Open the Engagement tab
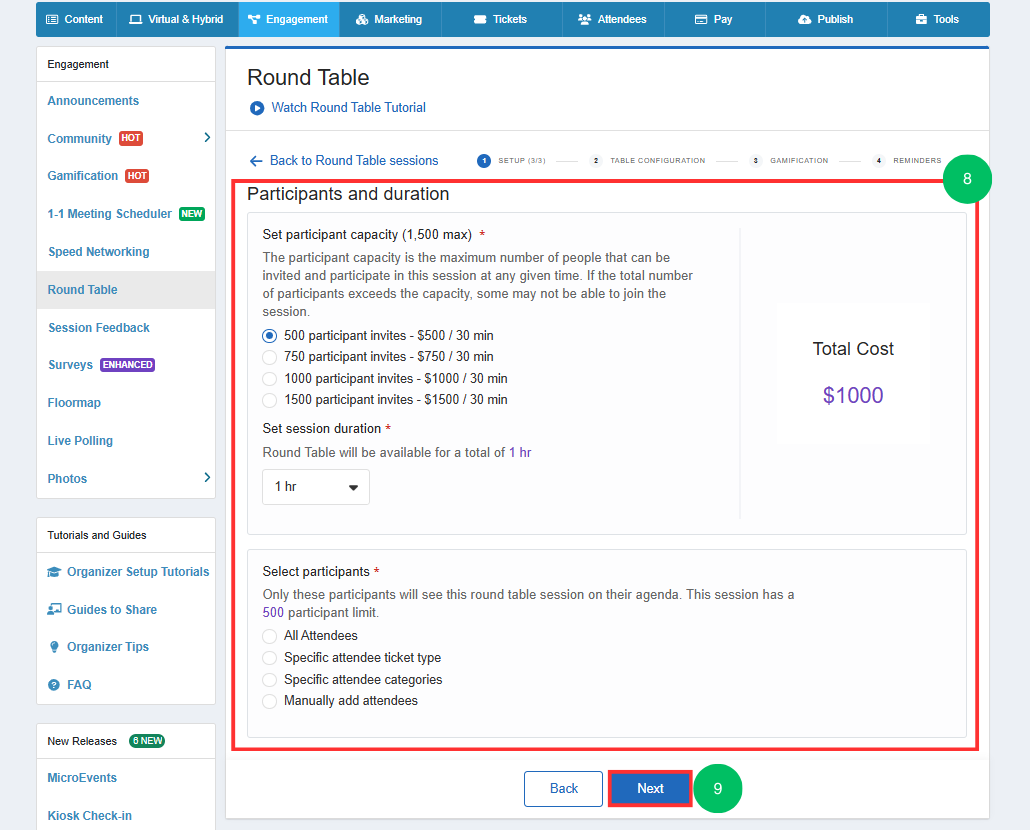Screen dimensions: 1030x830 (288, 20)
